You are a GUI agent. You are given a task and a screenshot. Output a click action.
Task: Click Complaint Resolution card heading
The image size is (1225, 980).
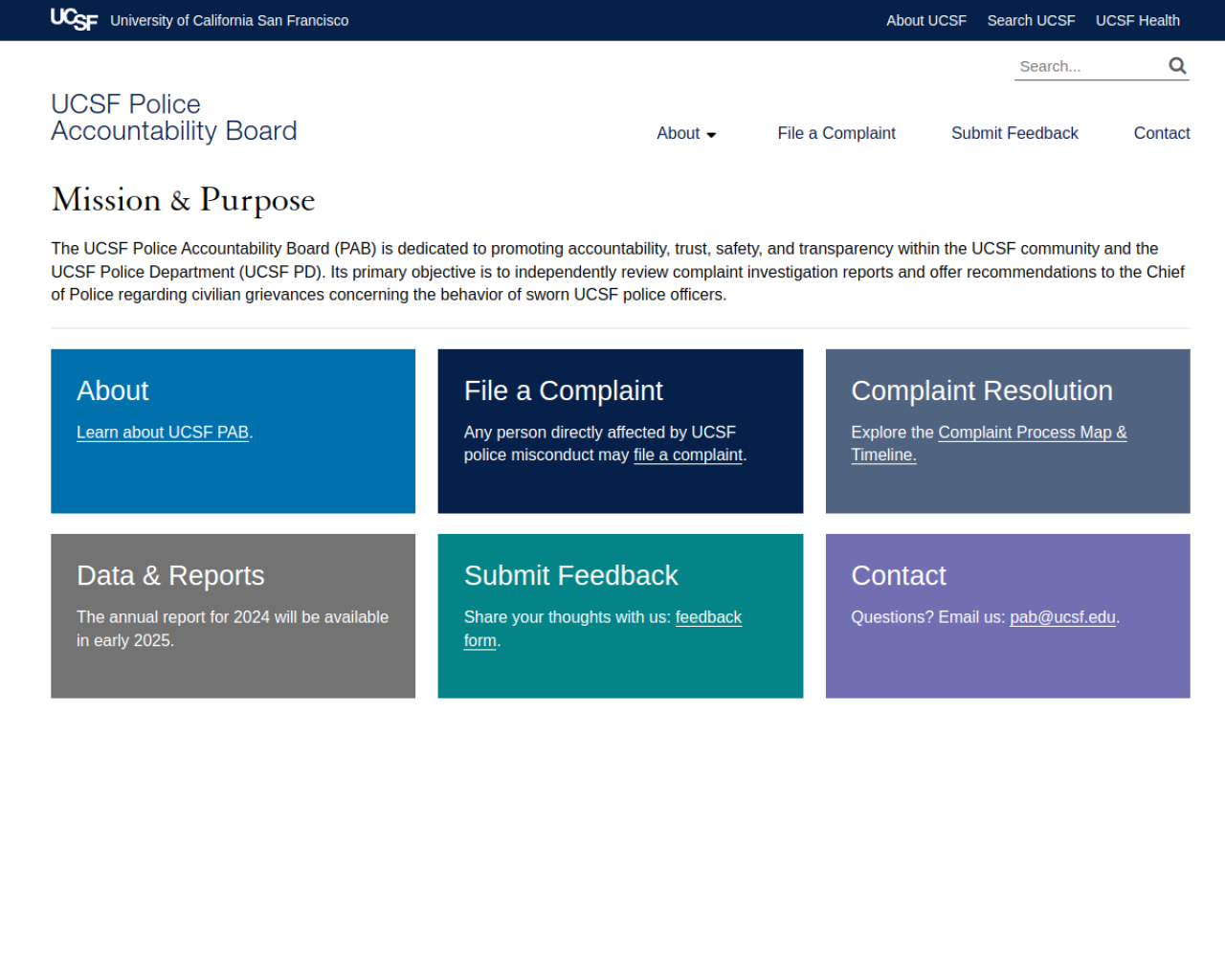click(982, 390)
